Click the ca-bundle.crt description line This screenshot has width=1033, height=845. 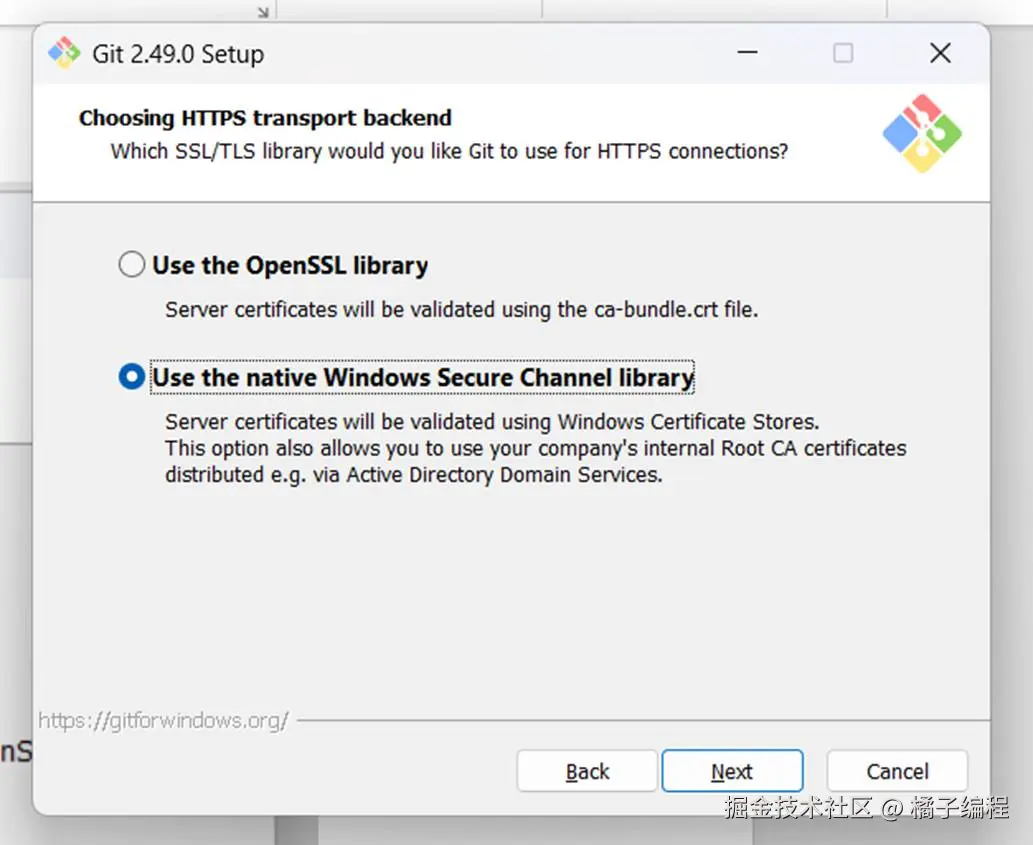[x=461, y=310]
